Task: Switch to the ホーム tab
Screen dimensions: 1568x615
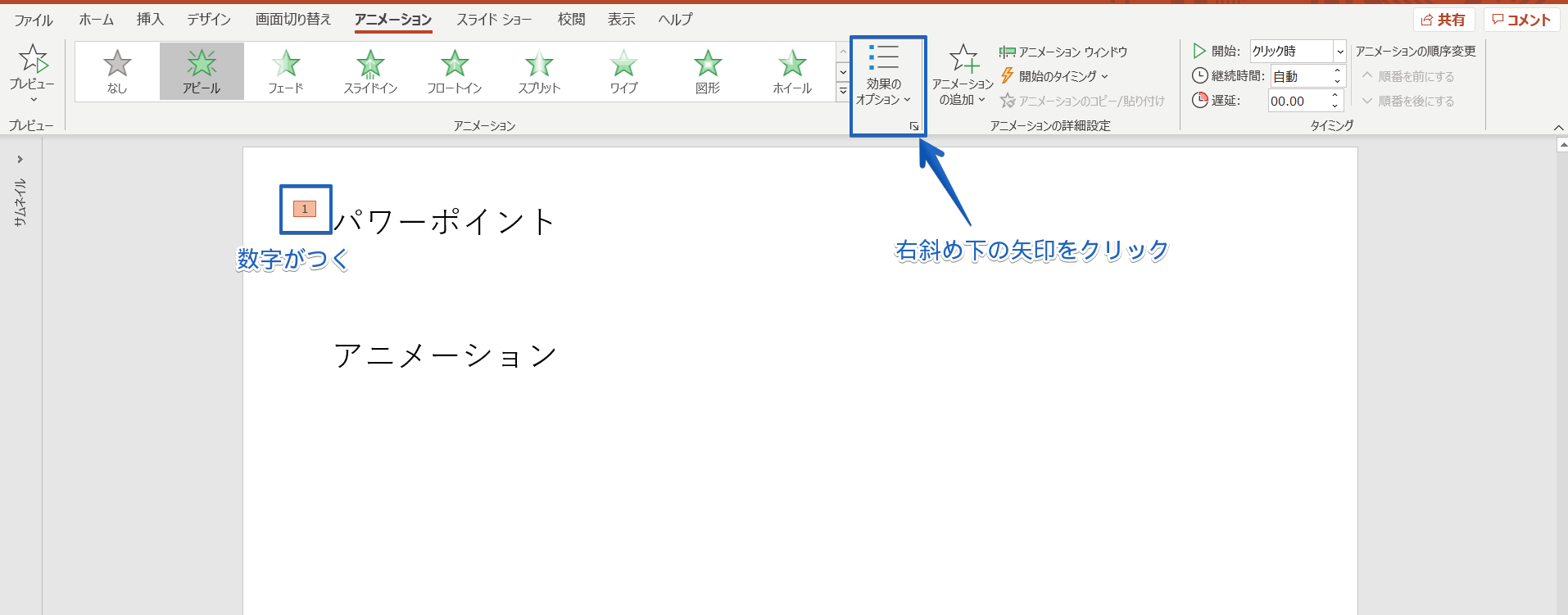Action: (96, 19)
